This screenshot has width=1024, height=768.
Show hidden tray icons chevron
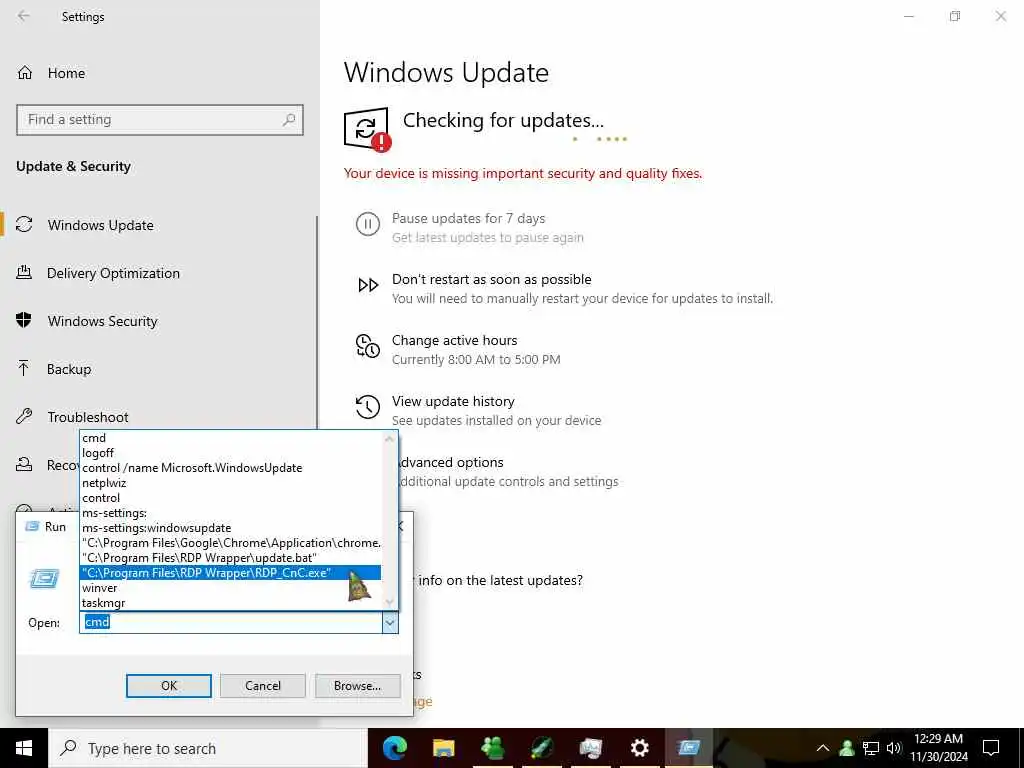pos(823,748)
